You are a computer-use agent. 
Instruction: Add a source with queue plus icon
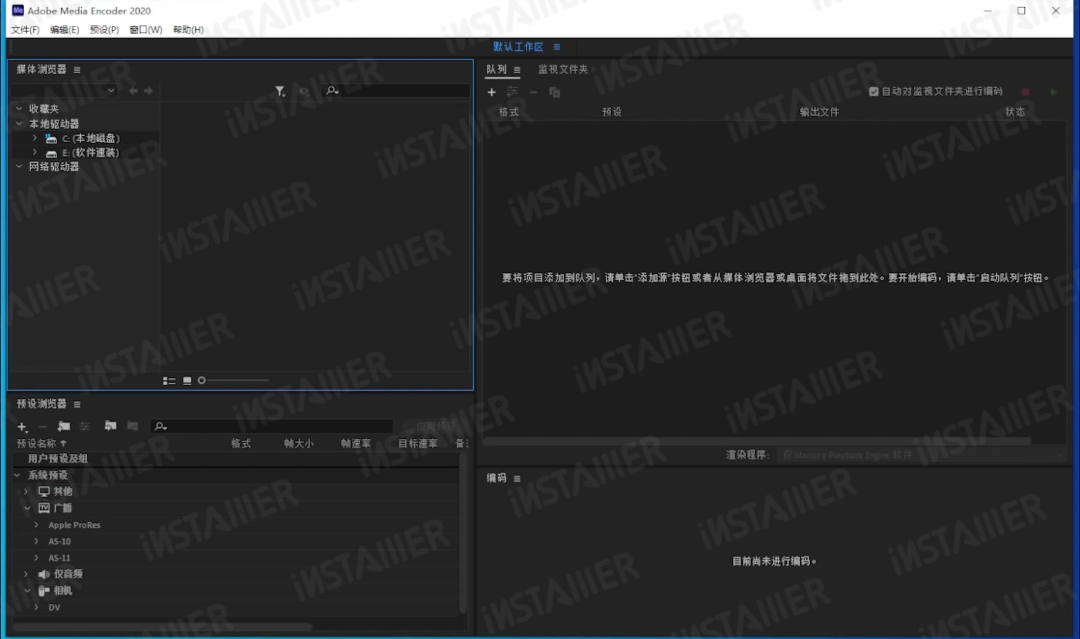click(x=491, y=92)
